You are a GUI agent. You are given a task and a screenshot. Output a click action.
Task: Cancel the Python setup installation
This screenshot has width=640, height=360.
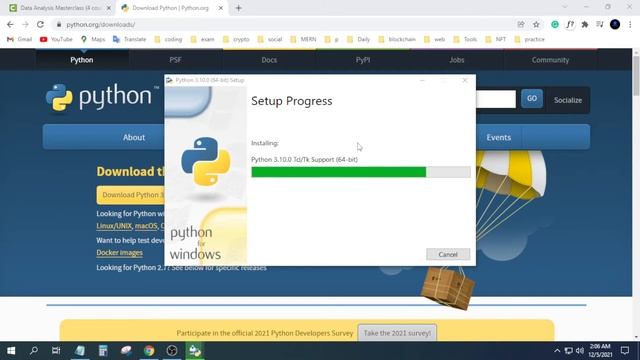448,254
